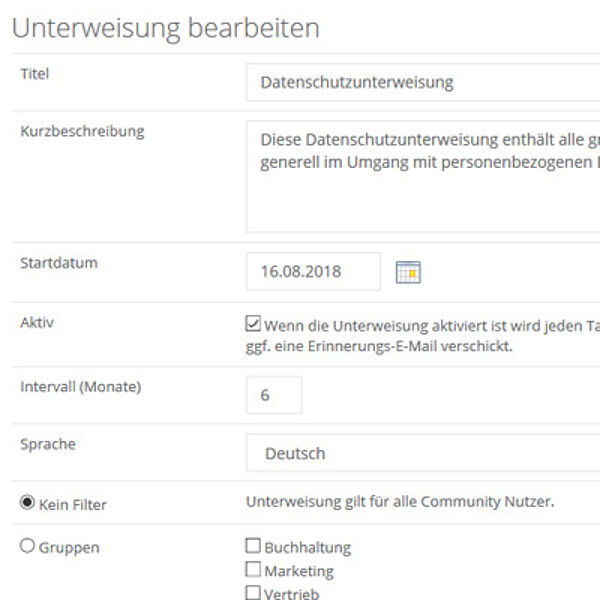Image resolution: width=600 pixels, height=600 pixels.
Task: Open the Startdatum calendar picker icon
Action: coord(408,272)
